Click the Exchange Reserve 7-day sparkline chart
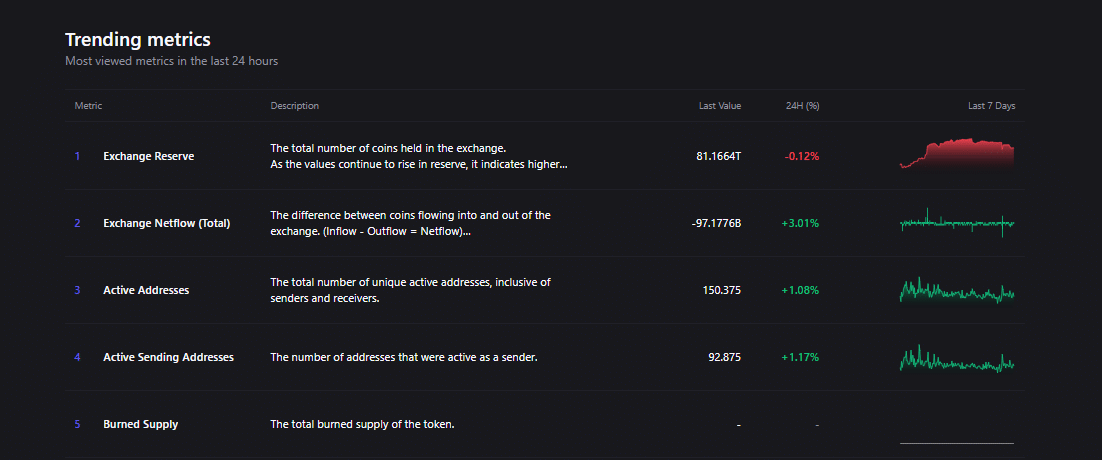Screen dimensions: 1102x460 point(957,155)
